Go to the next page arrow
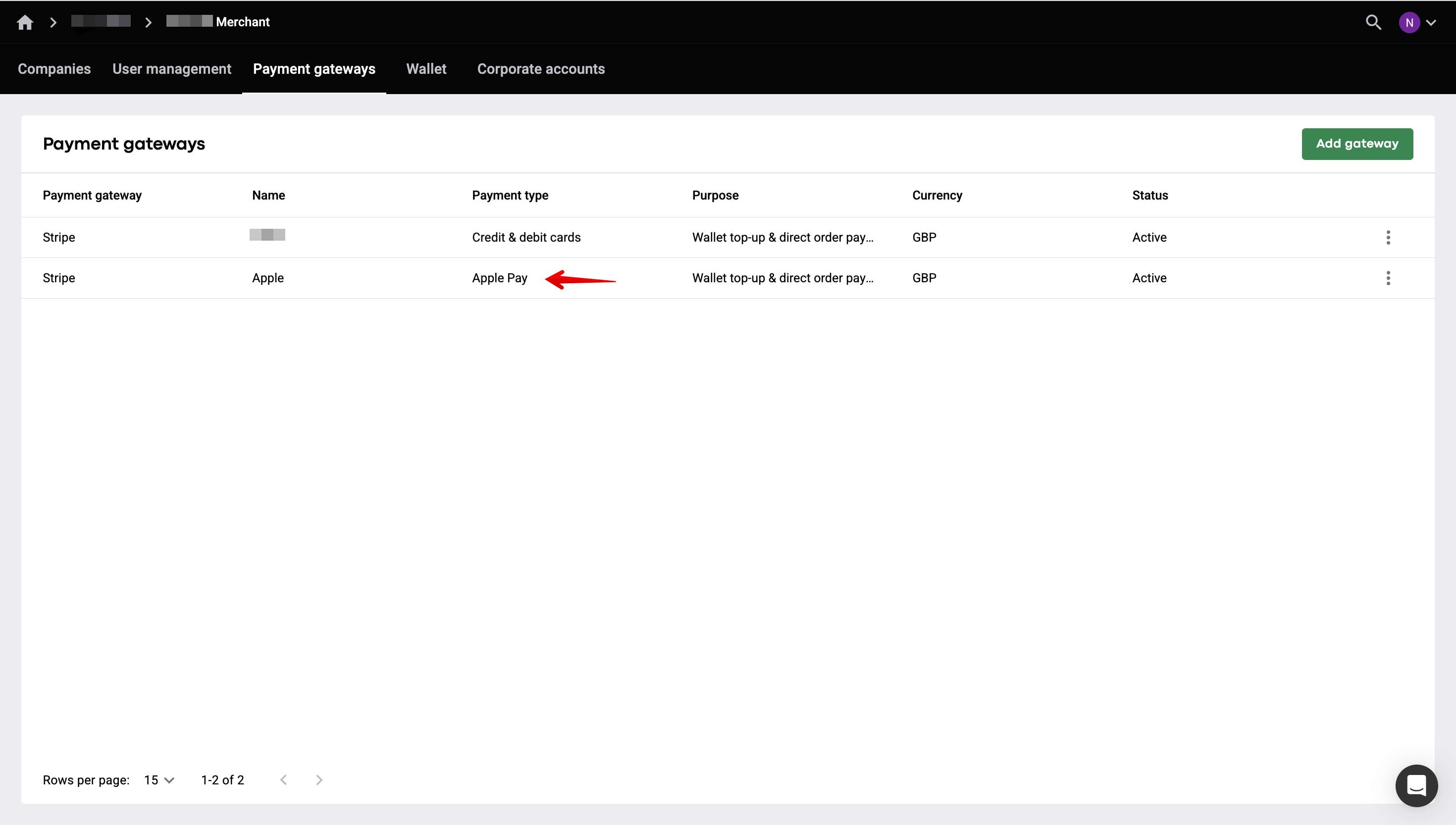 (319, 780)
